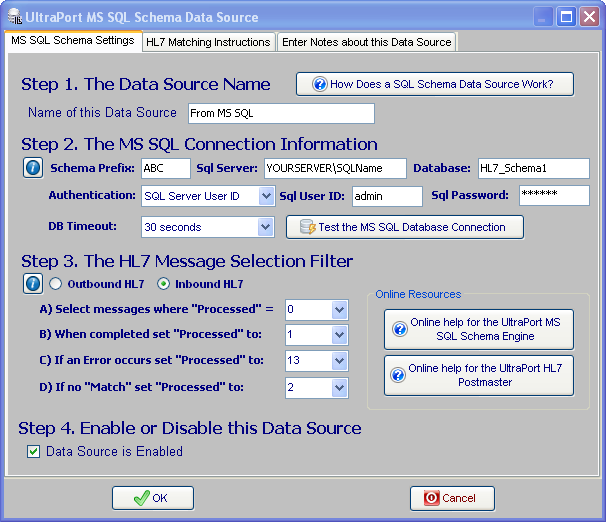Expand the DB Timeout dropdown
The height and width of the screenshot is (522, 606).
265,227
